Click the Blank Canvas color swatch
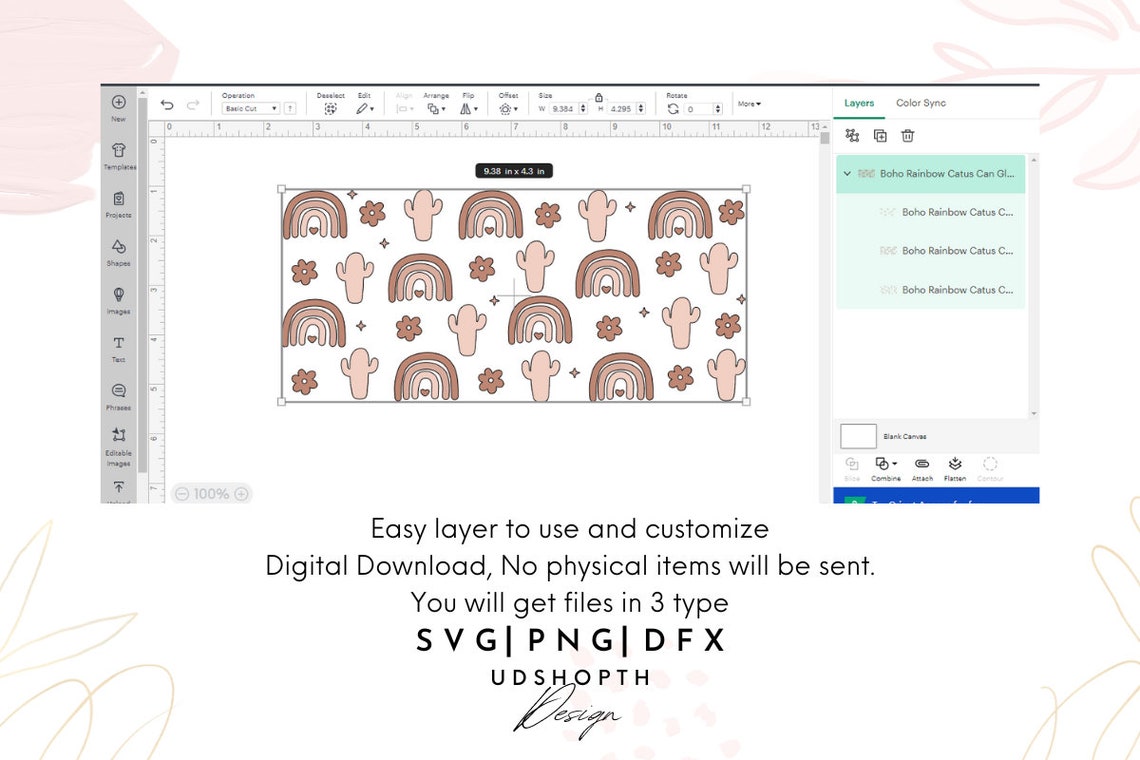Screen dimensions: 1140x760 (858, 436)
